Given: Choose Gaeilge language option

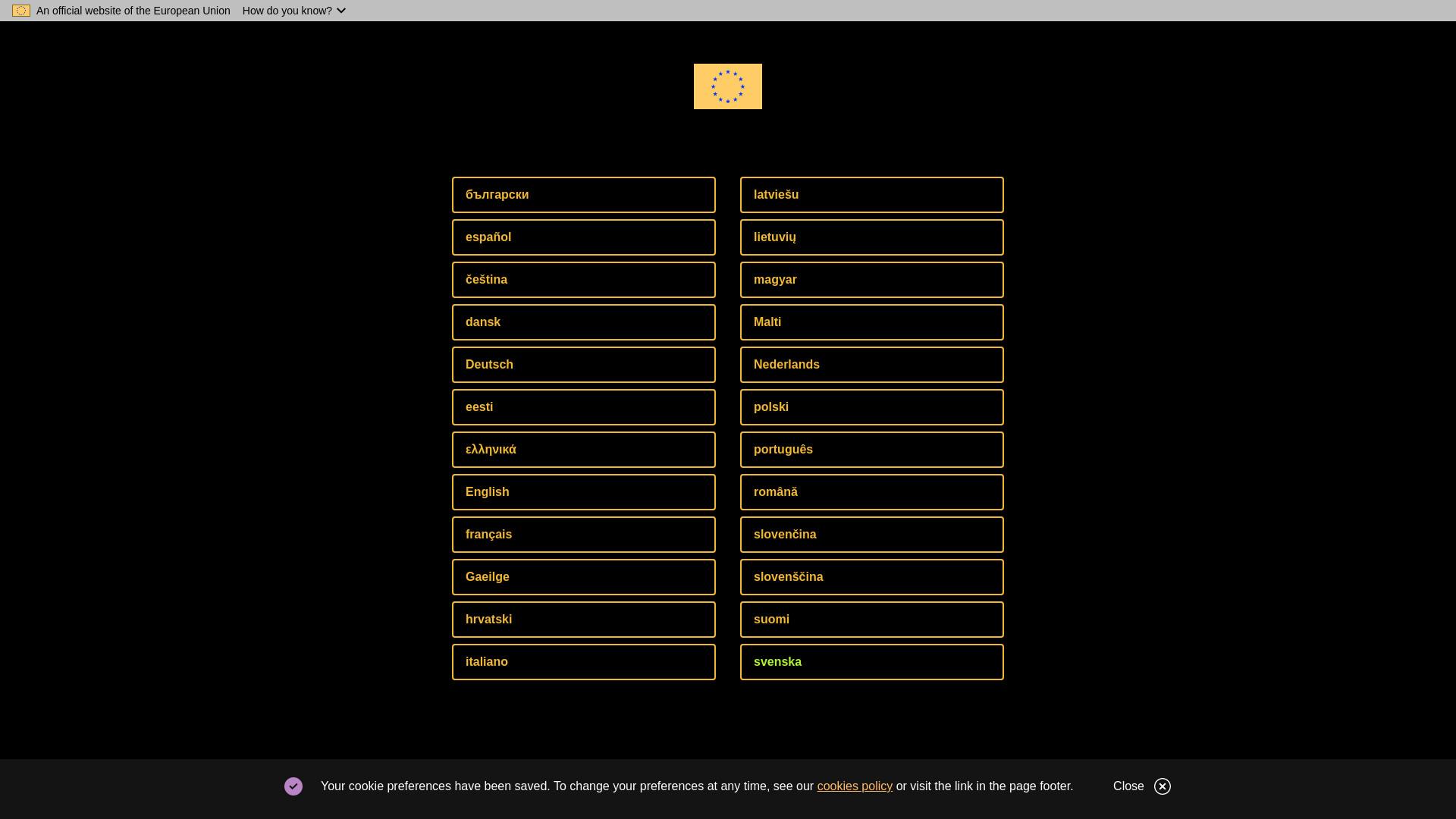Looking at the screenshot, I should pos(584,577).
